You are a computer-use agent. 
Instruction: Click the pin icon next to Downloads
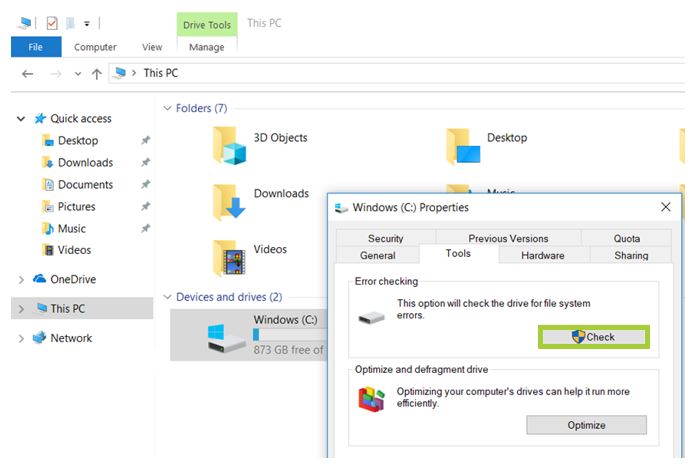click(x=145, y=162)
